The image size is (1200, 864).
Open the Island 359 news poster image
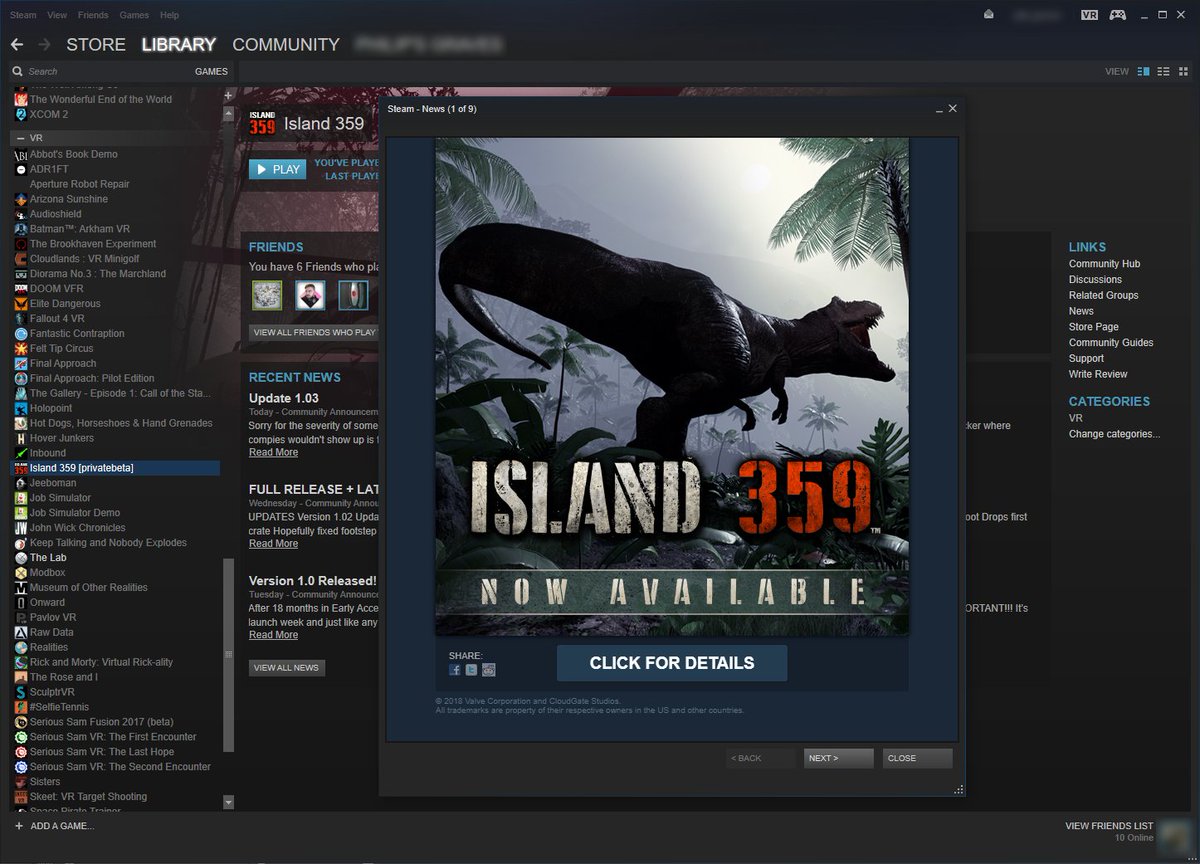[672, 386]
